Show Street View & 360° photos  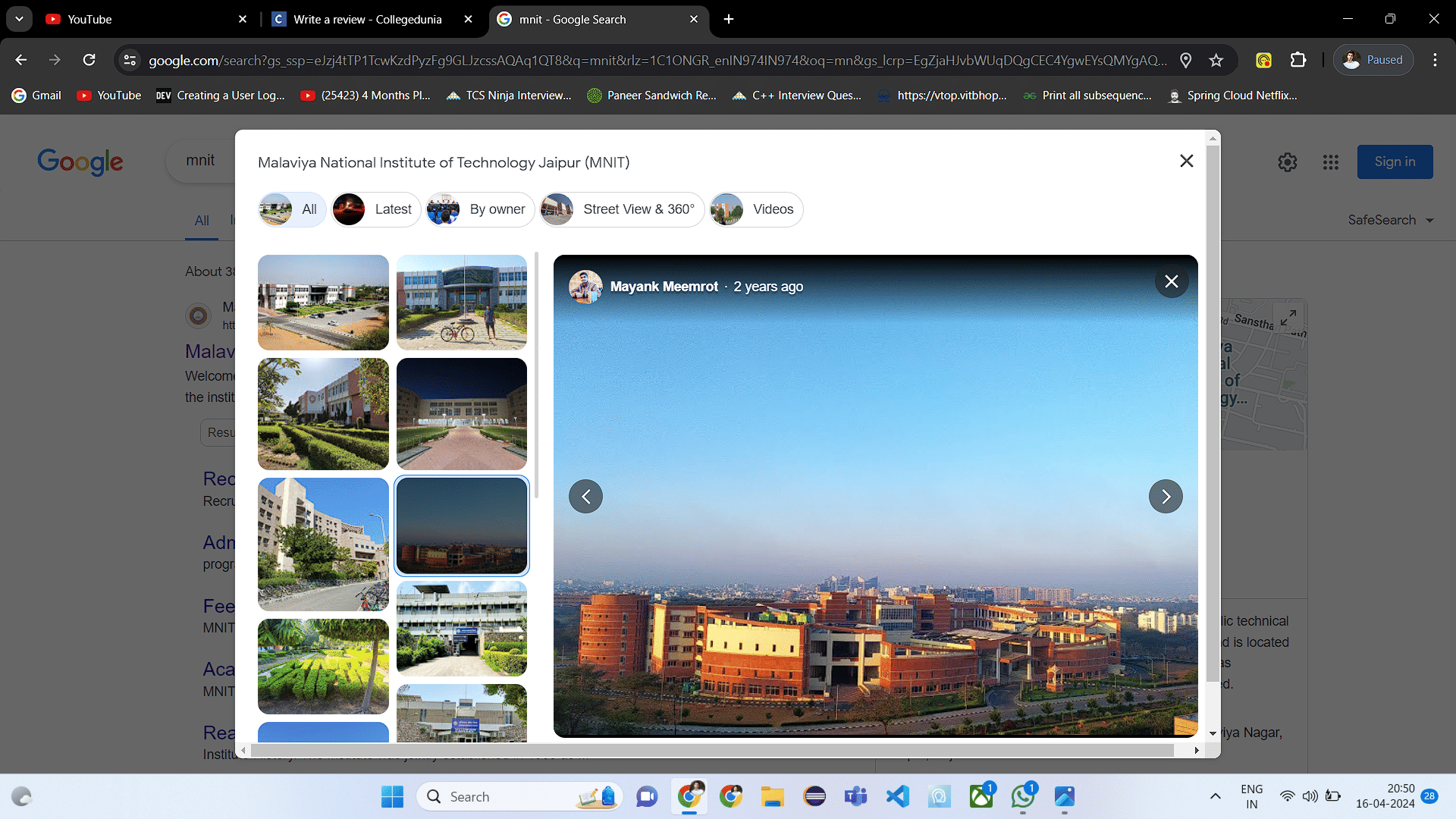(622, 209)
